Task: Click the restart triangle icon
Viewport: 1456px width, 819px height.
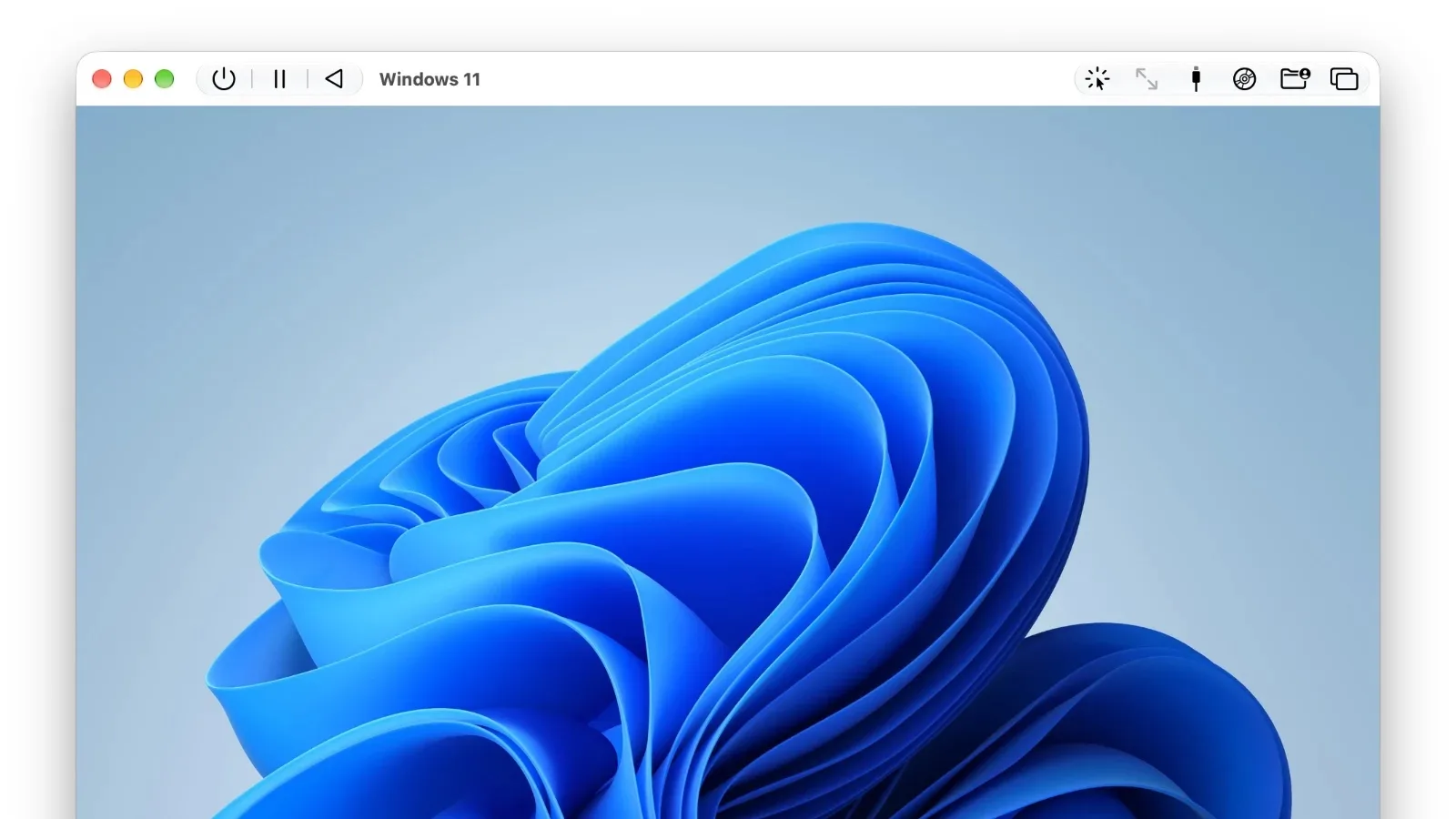Action: [334, 79]
